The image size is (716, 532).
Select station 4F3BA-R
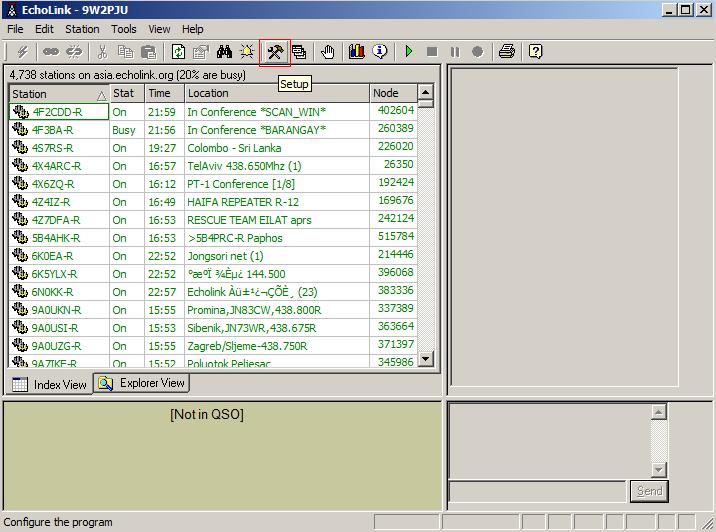click(52, 130)
